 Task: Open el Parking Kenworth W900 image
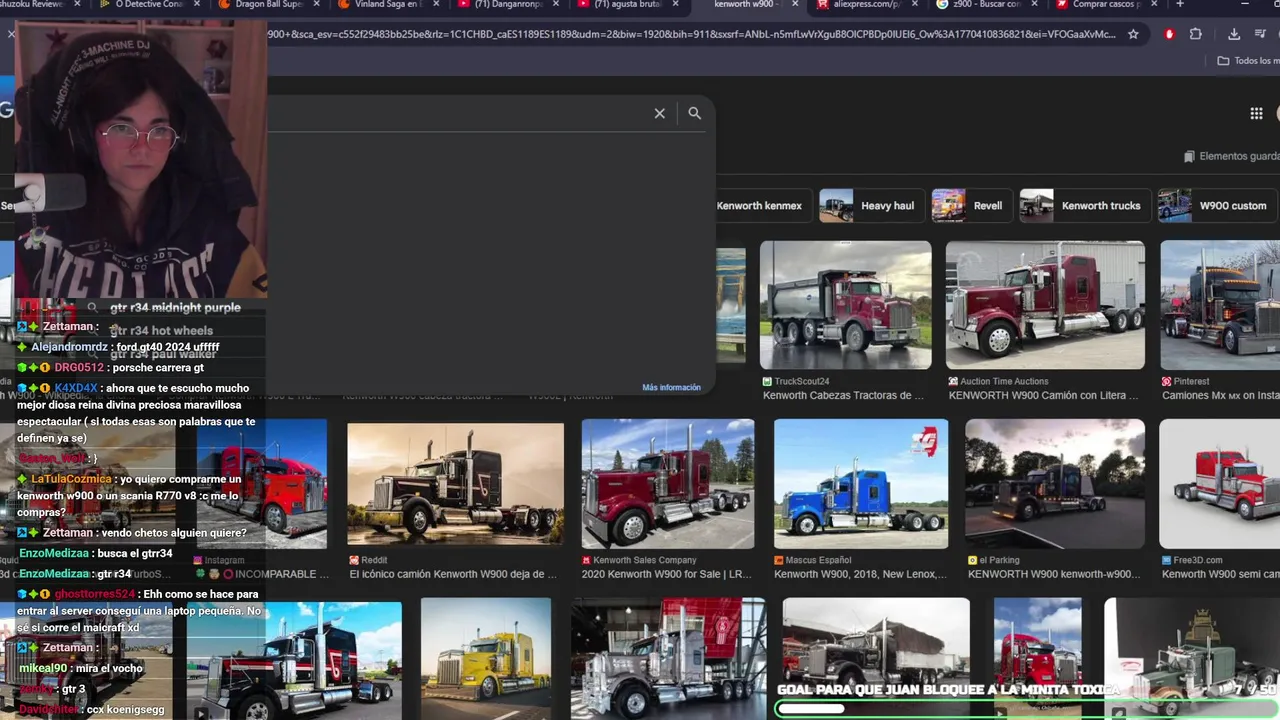[x=1055, y=484]
